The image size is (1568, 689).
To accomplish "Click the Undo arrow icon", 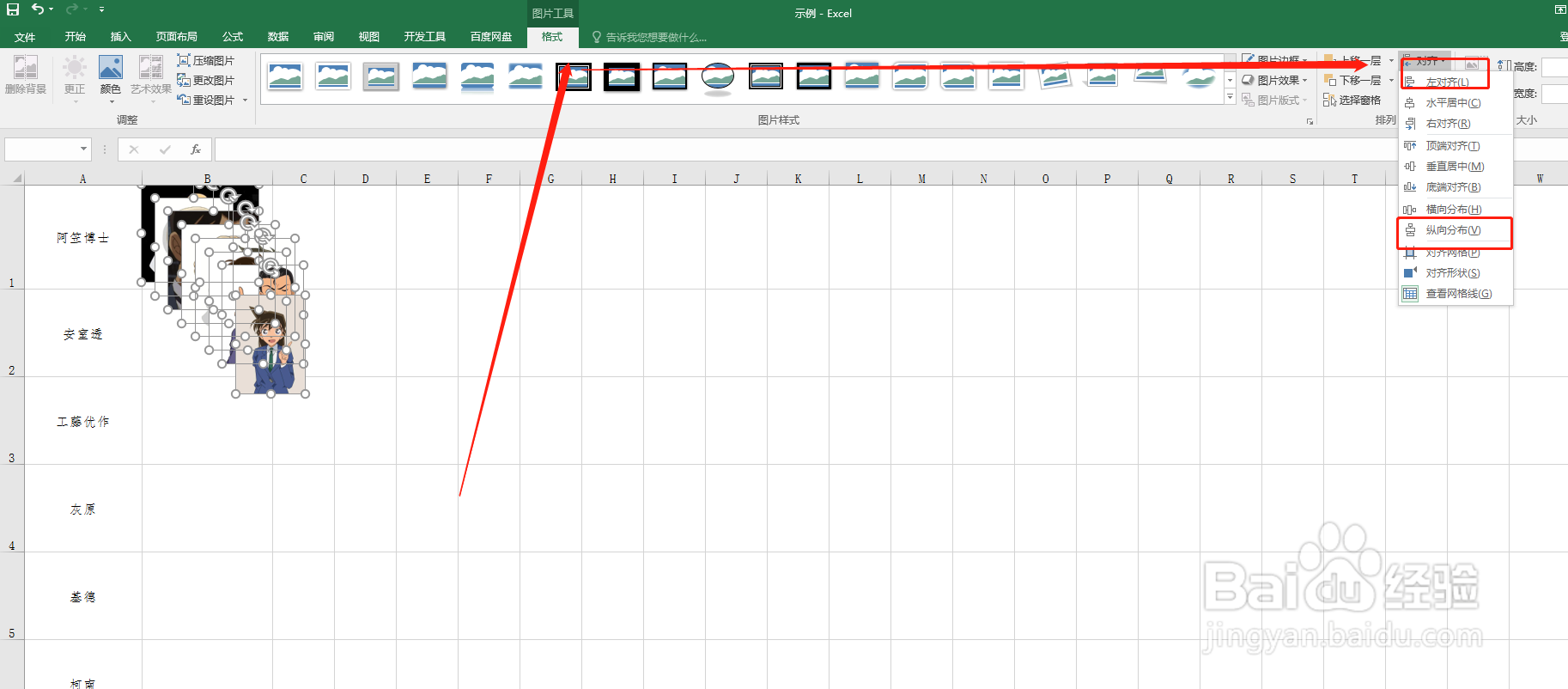I will pyautogui.click(x=38, y=9).
